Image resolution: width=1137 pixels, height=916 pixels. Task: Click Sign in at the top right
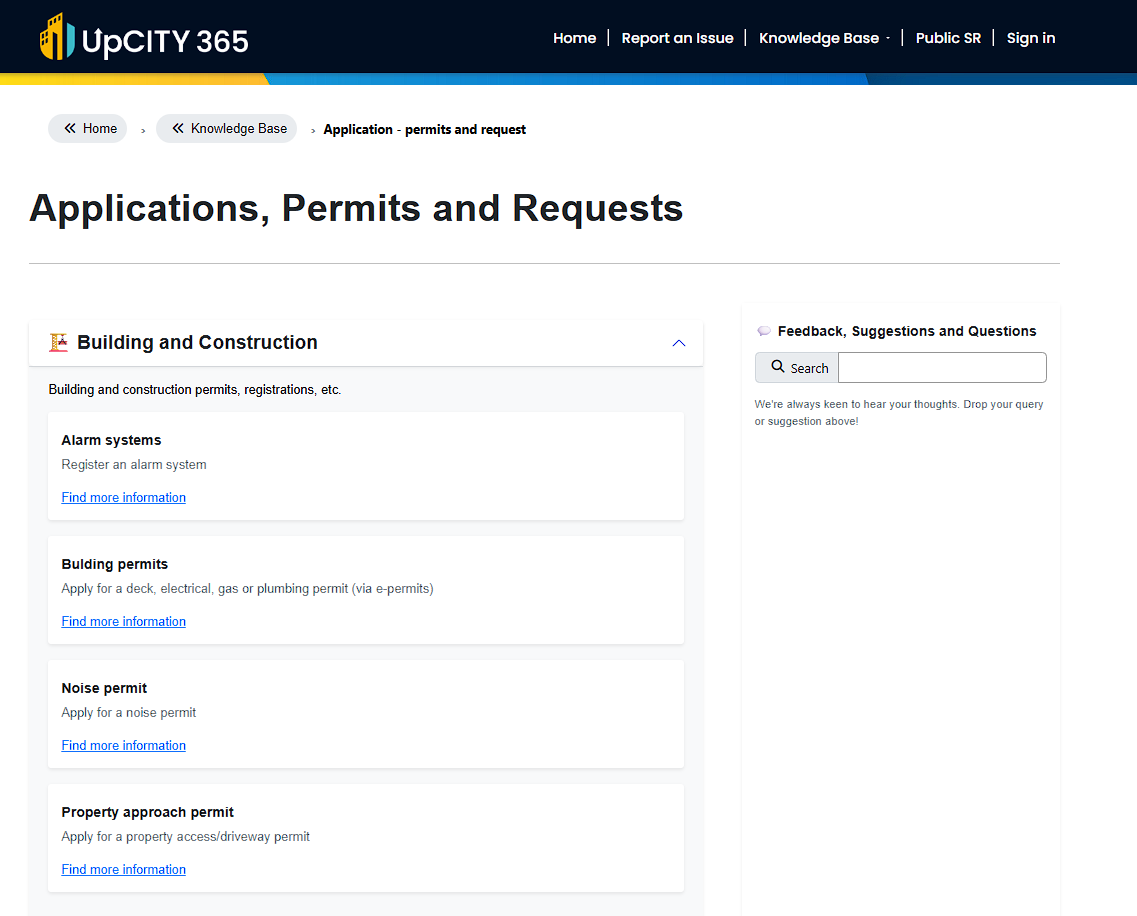[x=1030, y=37]
